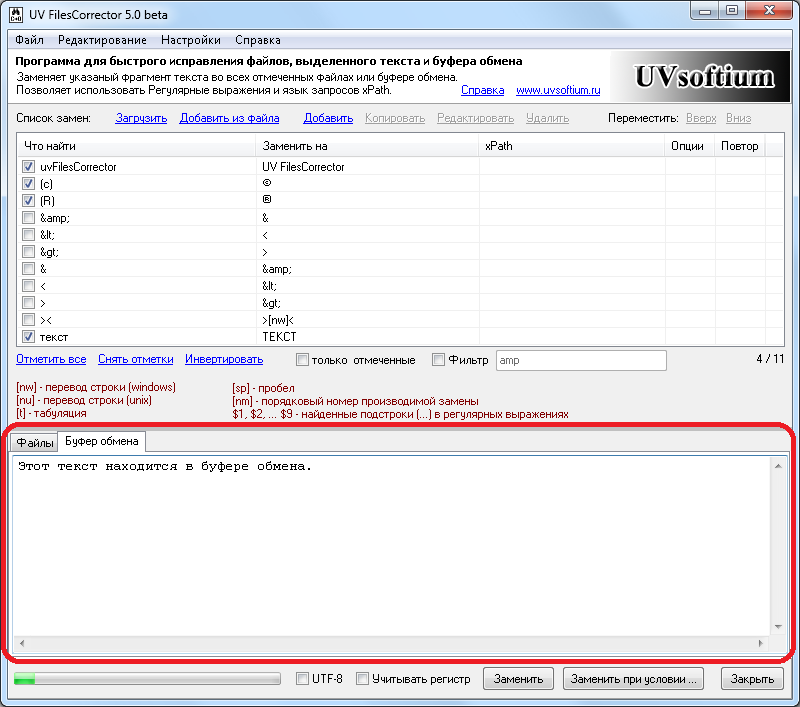Uncheck the (c) replacement row checkbox
Image resolution: width=800 pixels, height=707 pixels.
[28, 184]
